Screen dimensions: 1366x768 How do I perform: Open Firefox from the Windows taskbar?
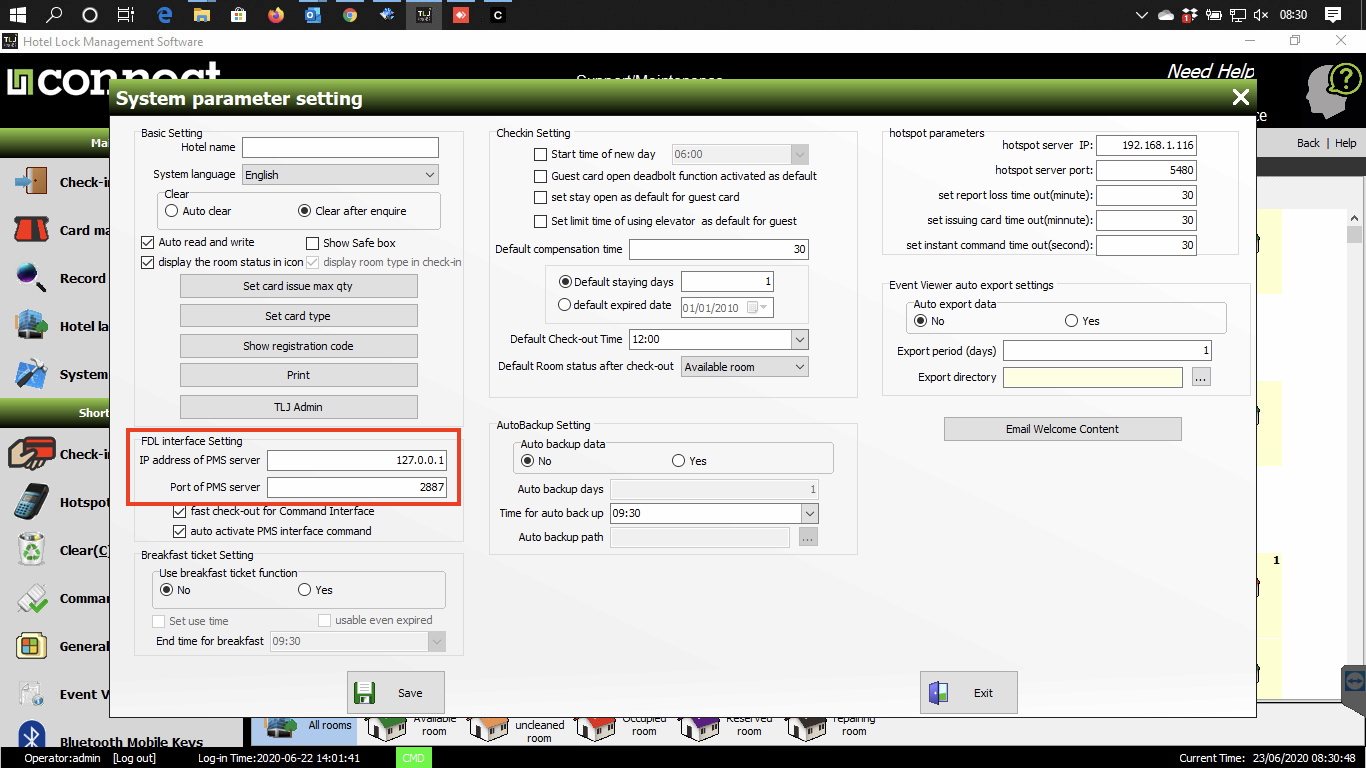pos(276,15)
